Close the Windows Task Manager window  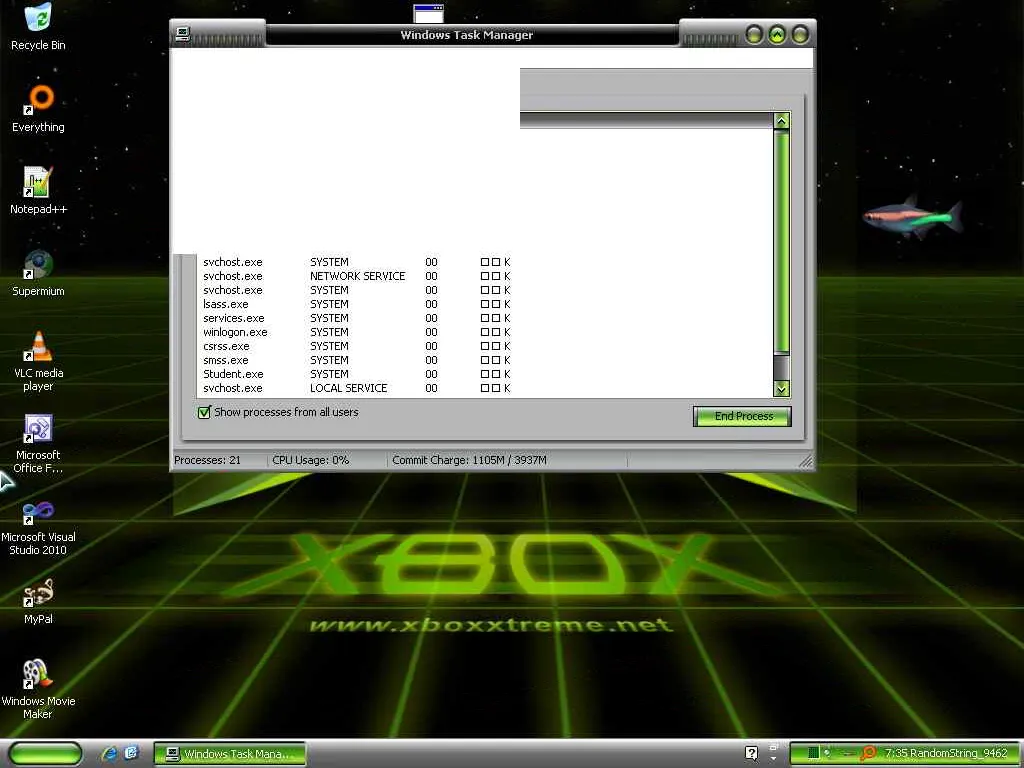pos(800,34)
